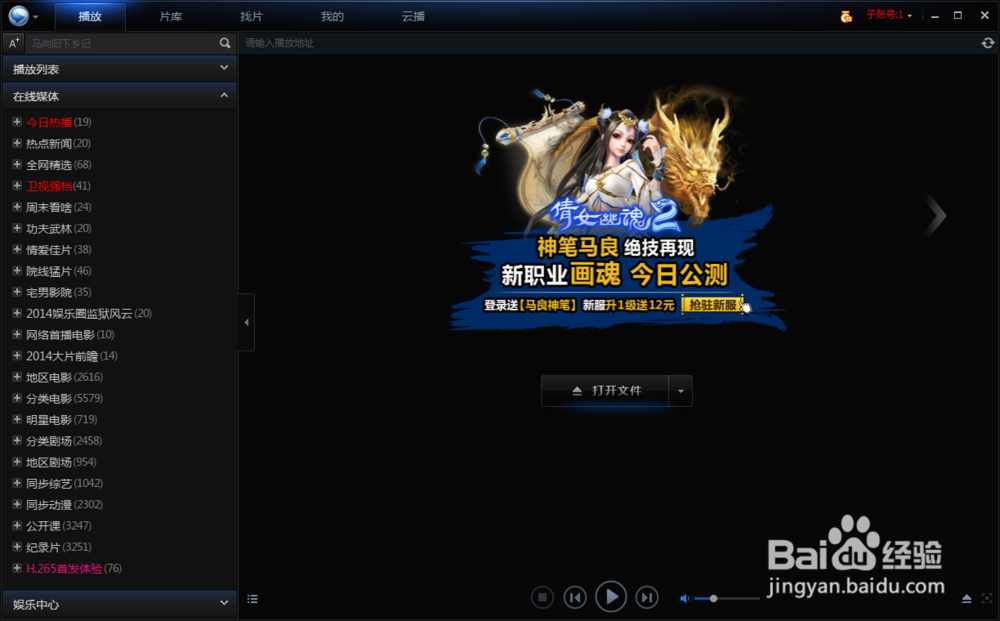Screen dimensions: 1000x621
Task: Select 地区剧场 (954)
Action: coord(61,462)
